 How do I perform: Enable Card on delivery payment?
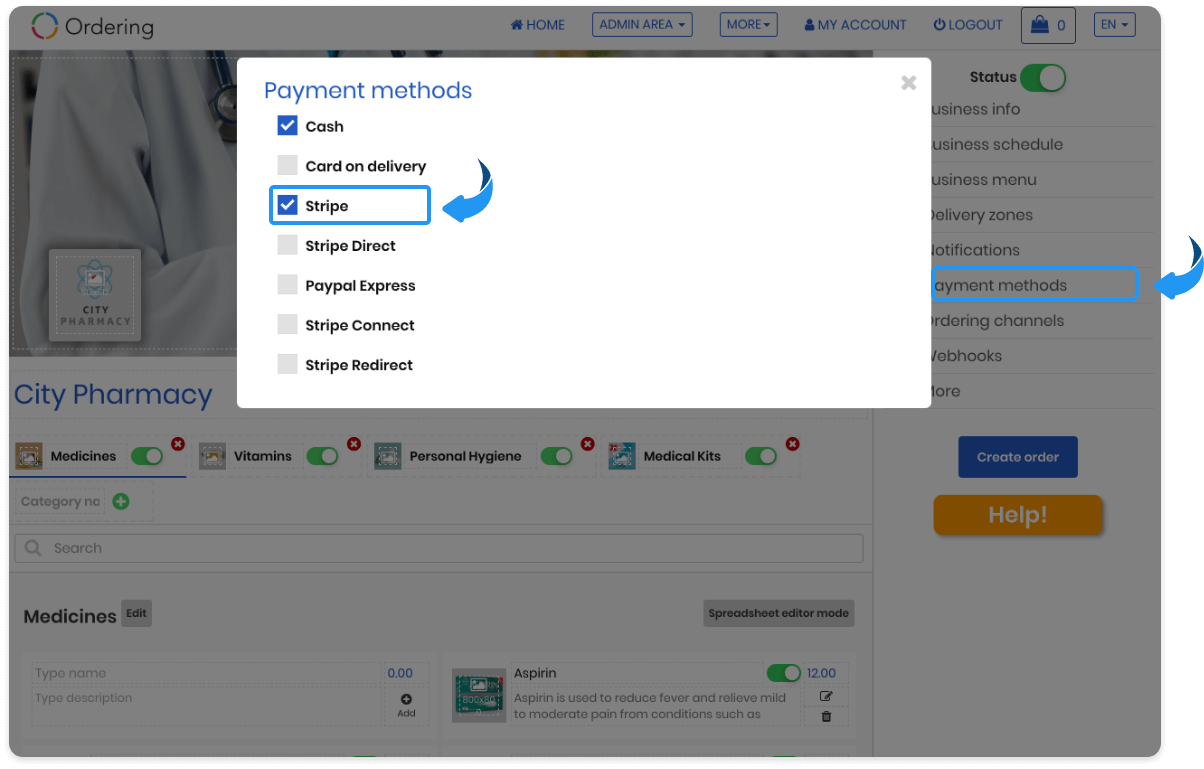pos(288,166)
